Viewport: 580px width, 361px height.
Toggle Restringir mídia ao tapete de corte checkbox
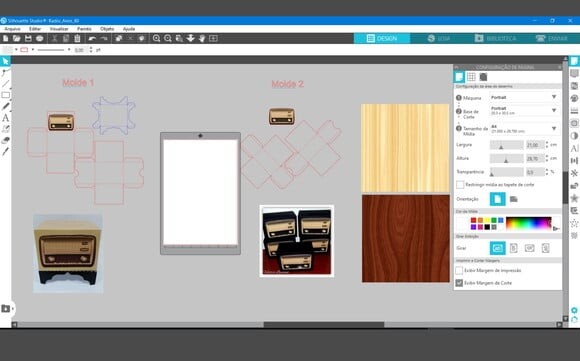460,184
